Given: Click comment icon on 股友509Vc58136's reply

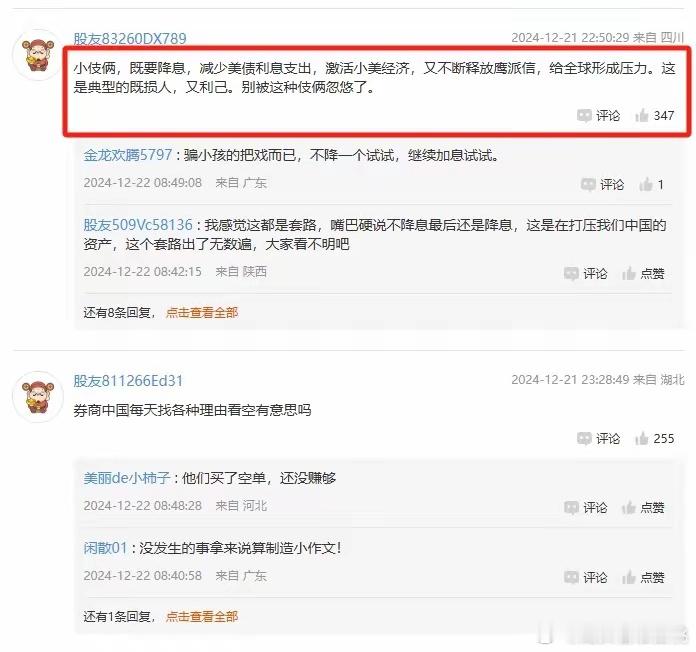Looking at the screenshot, I should [585, 273].
